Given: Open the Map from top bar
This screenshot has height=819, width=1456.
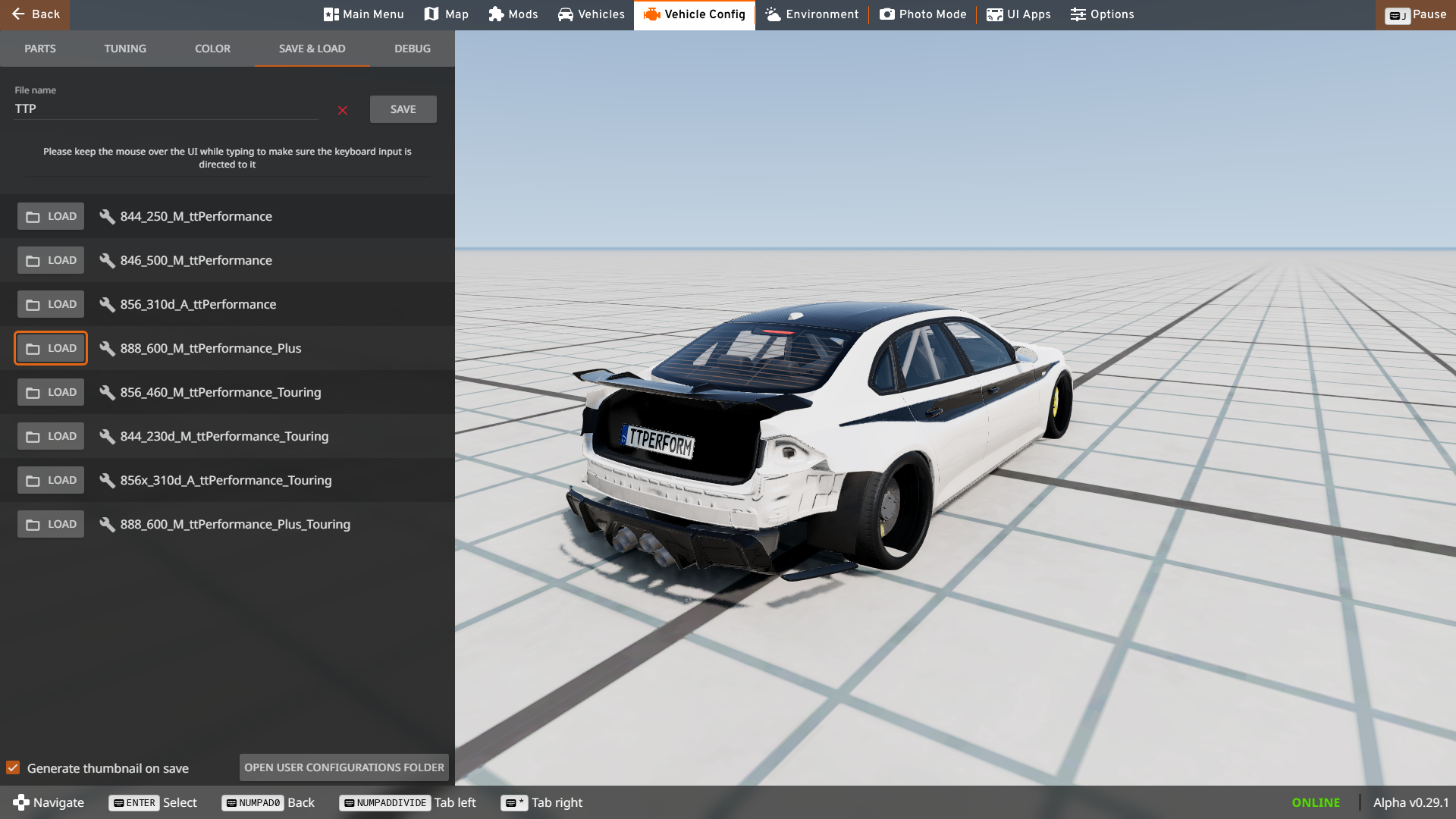Looking at the screenshot, I should point(446,14).
